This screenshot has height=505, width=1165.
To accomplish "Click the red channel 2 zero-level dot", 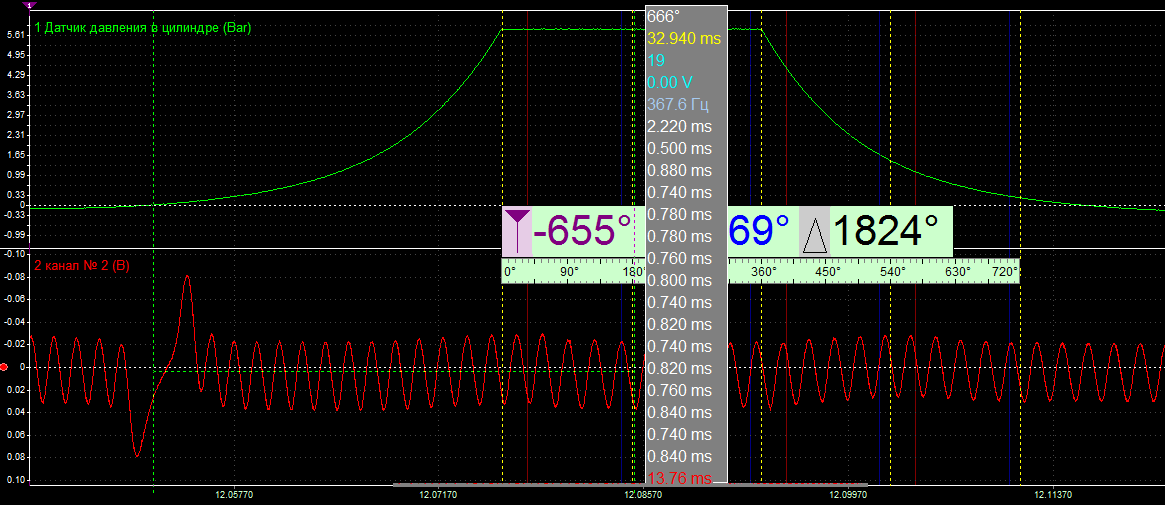I will [5, 368].
